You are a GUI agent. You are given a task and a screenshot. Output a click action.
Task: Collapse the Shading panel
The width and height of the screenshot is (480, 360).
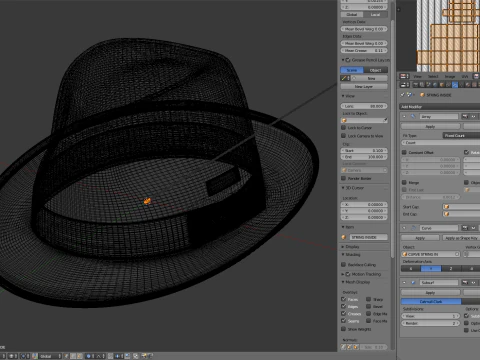pos(343,254)
